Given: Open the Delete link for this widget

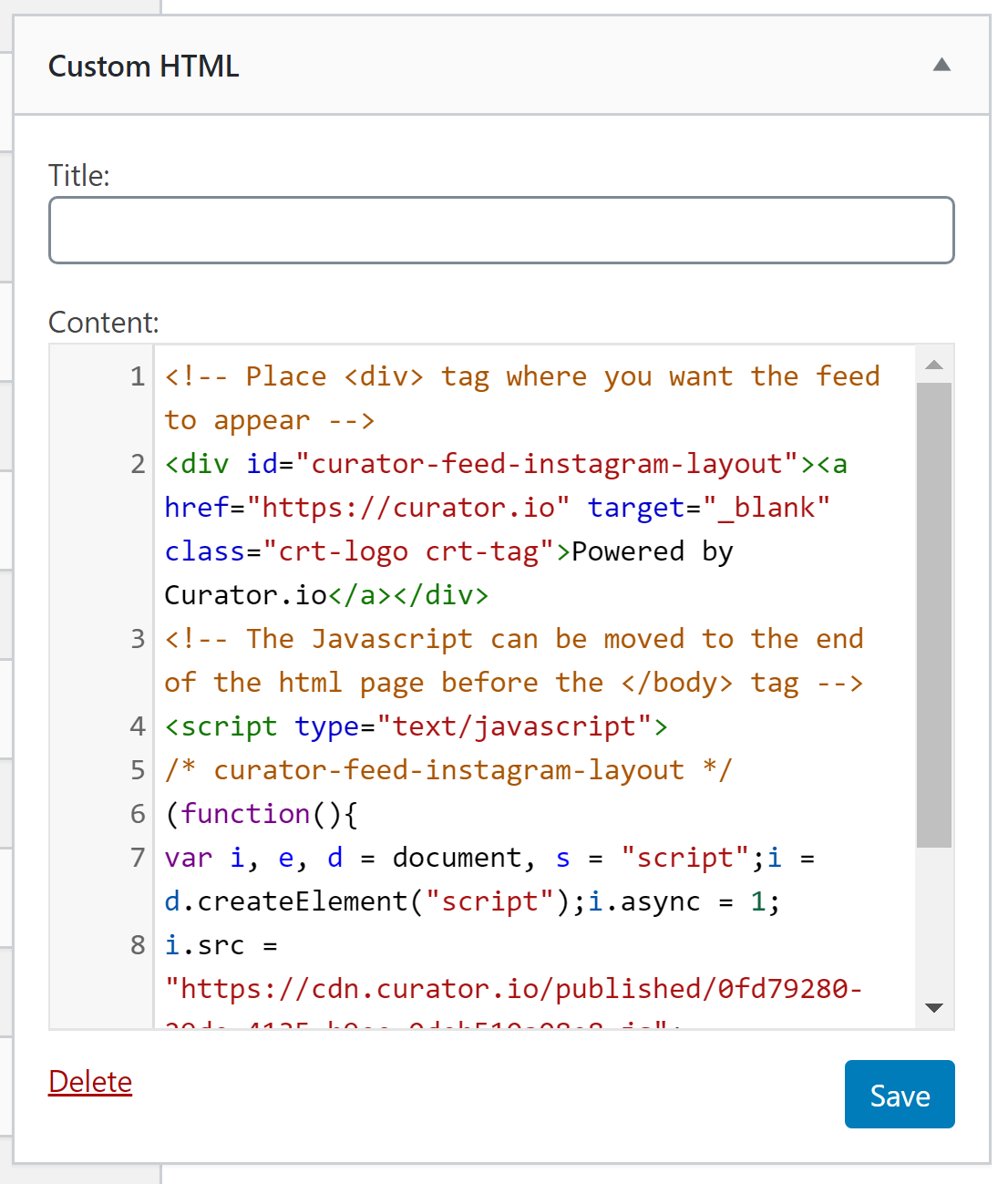Looking at the screenshot, I should pyautogui.click(x=89, y=1081).
